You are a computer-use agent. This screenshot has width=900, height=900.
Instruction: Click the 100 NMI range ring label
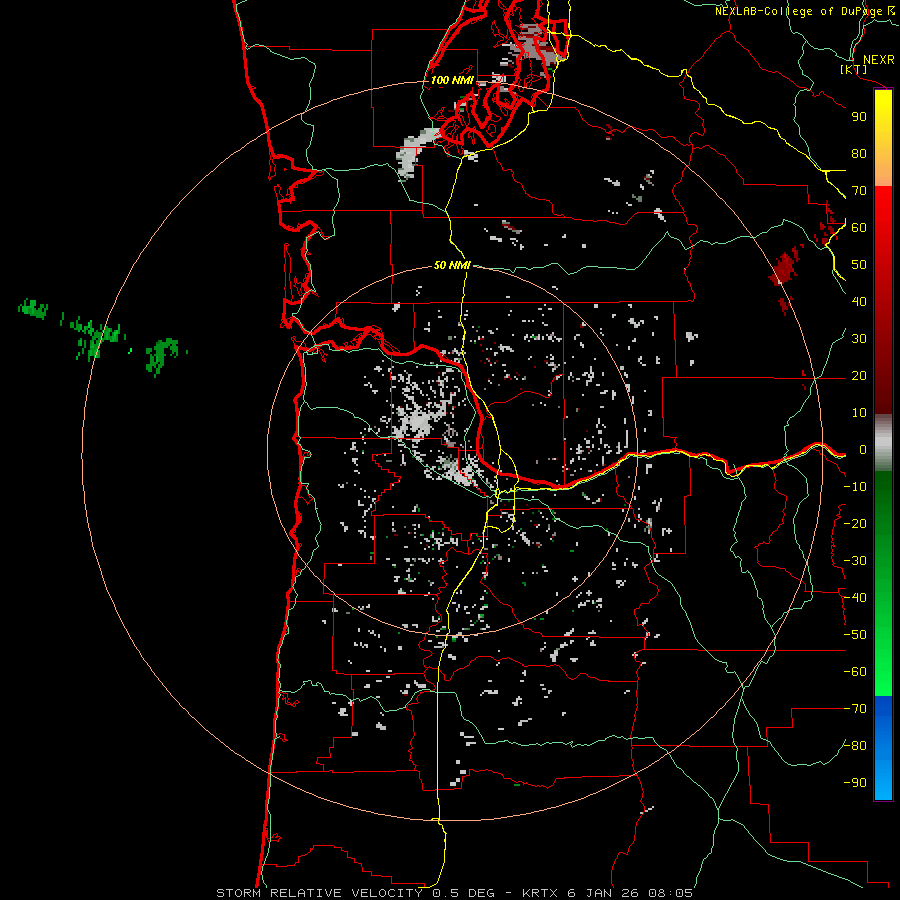pyautogui.click(x=452, y=80)
